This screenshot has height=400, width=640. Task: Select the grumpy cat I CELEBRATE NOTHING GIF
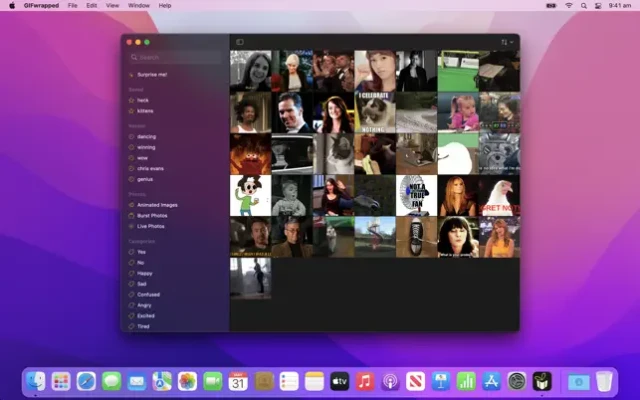[x=375, y=112]
